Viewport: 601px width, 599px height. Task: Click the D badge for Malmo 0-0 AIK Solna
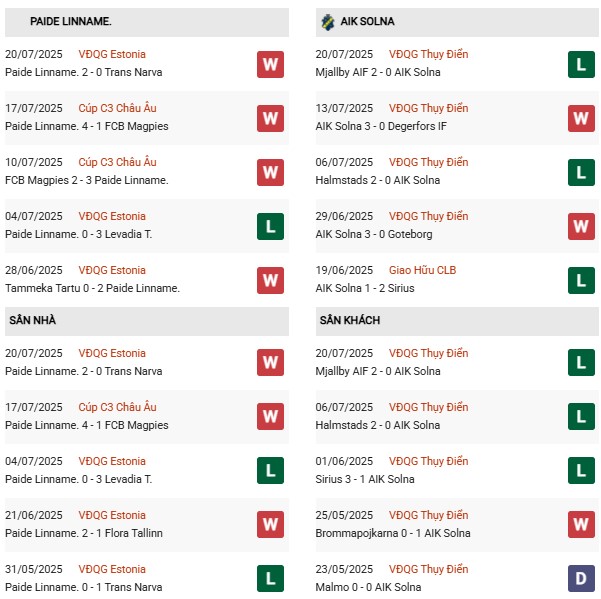(x=582, y=578)
